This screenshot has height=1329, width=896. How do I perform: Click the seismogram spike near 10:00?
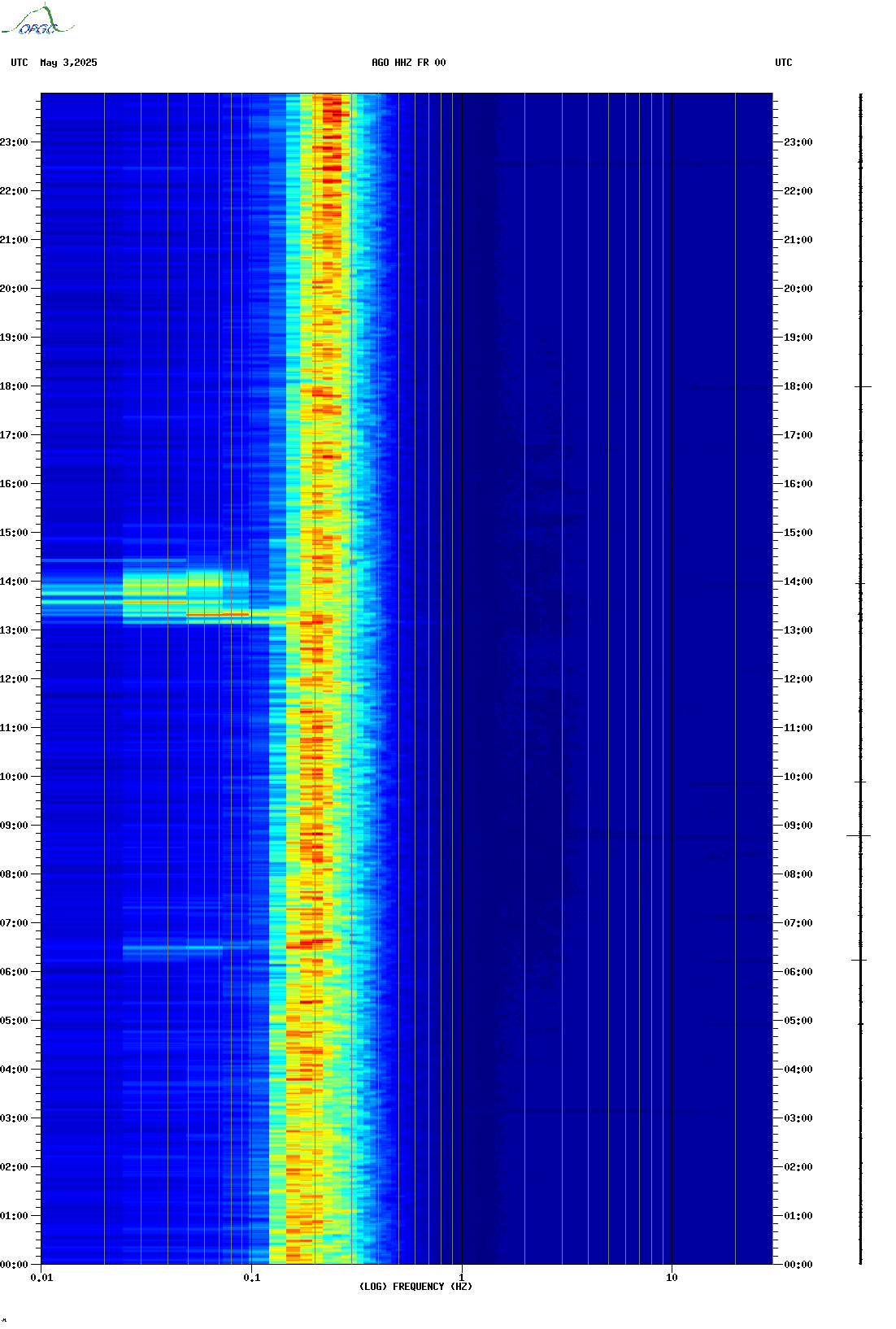coord(860,782)
